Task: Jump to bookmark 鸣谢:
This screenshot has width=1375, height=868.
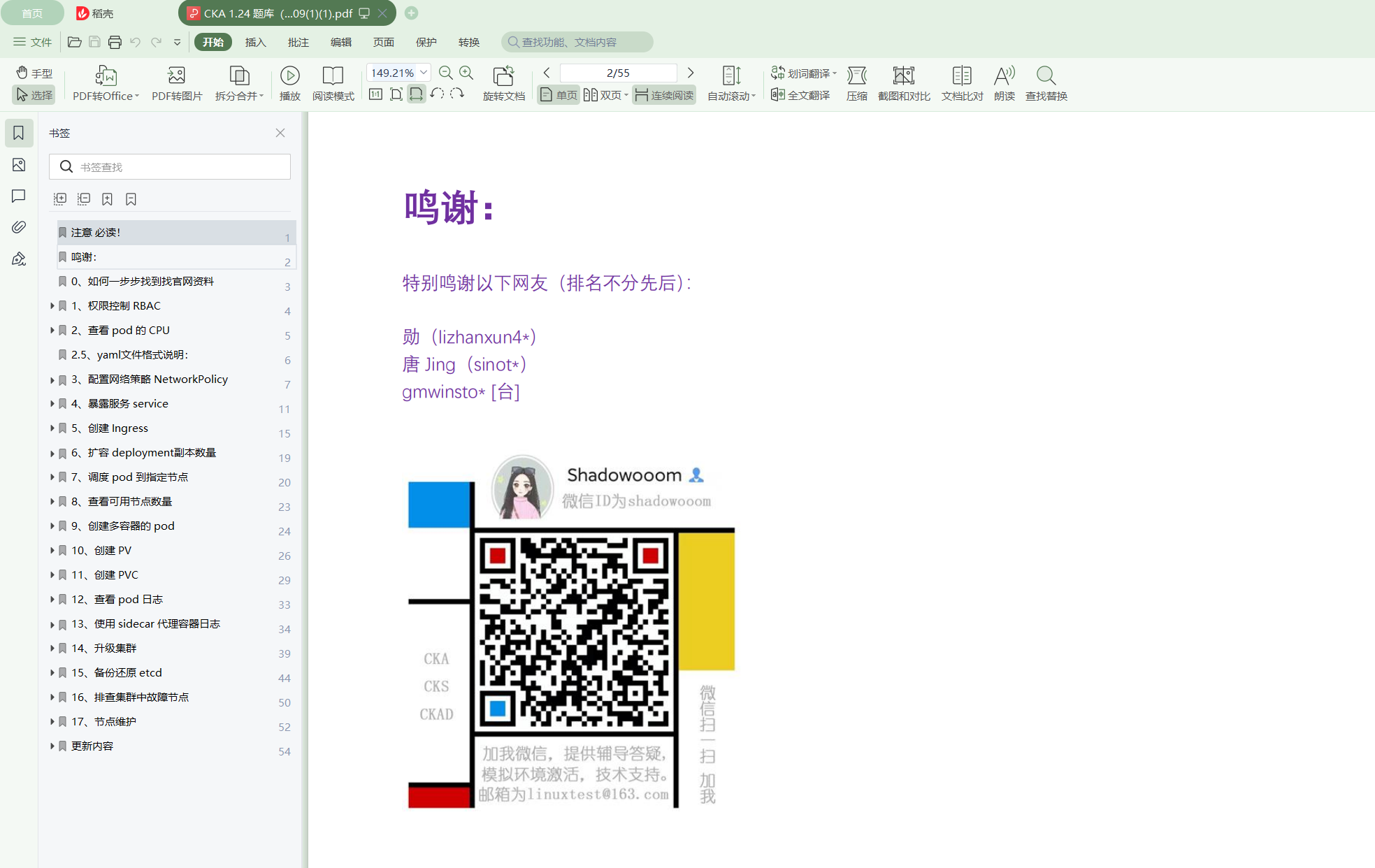Action: click(177, 257)
